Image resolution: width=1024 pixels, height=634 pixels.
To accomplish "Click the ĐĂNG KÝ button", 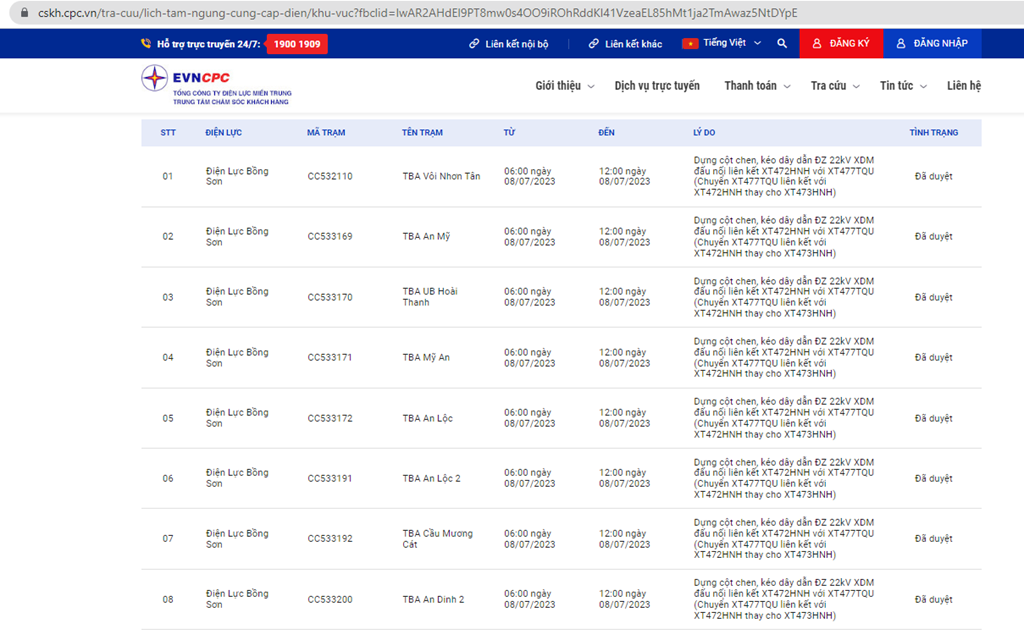I will (841, 44).
